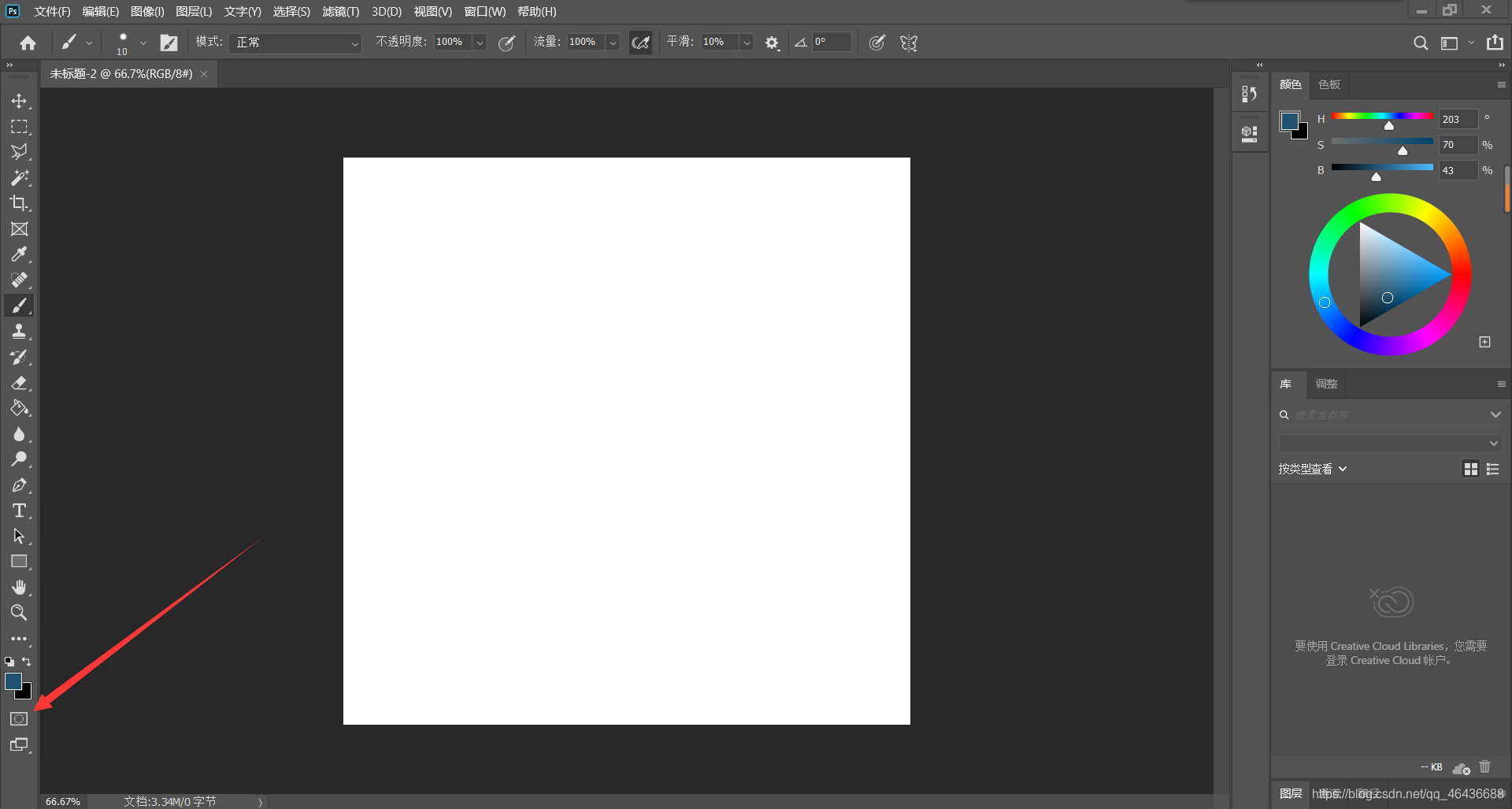
Task: Open the flow 流量 slider dropdown
Action: (613, 43)
